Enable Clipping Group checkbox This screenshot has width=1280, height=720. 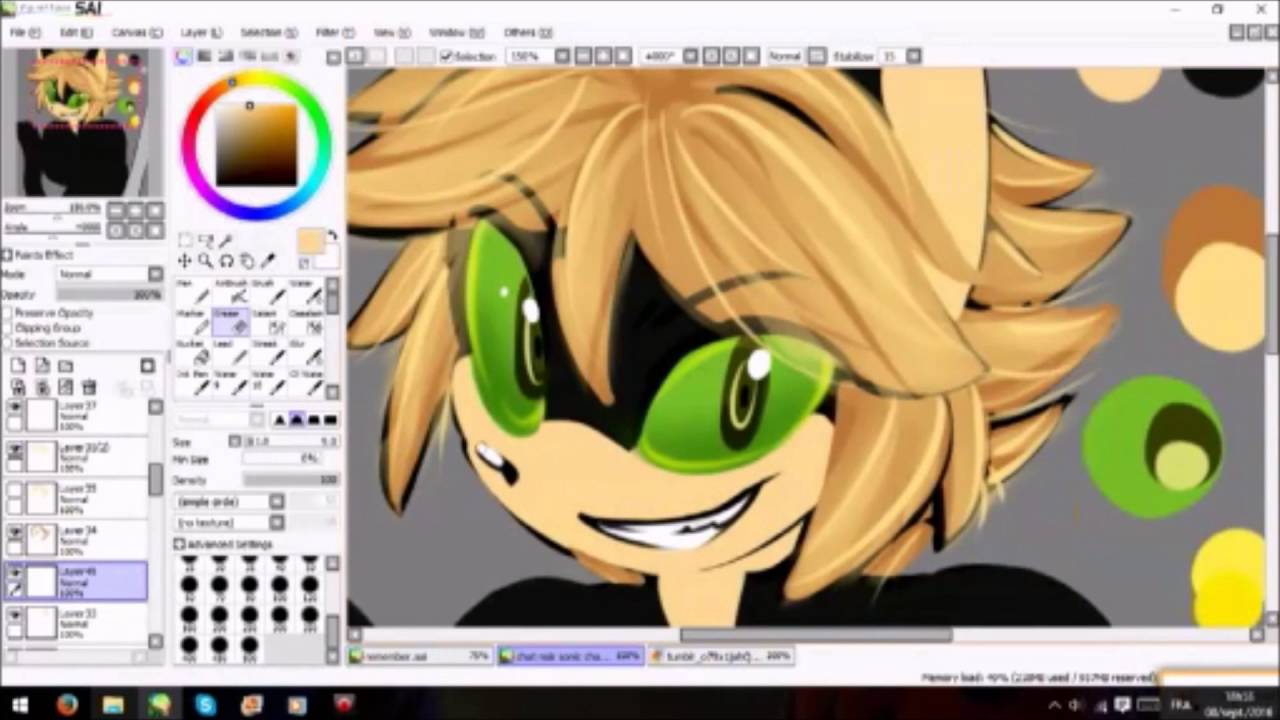tap(8, 328)
